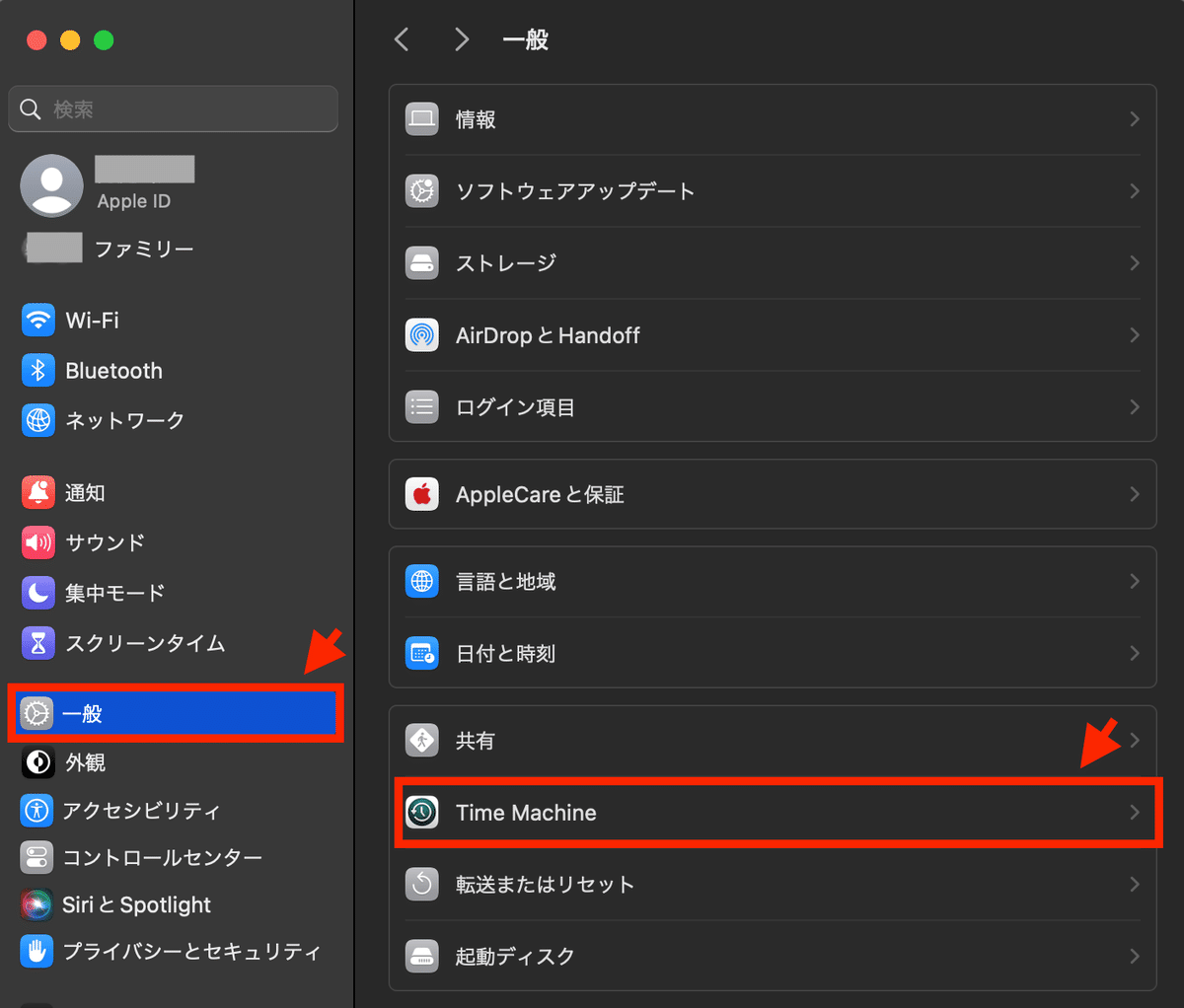Click chevron on ログイン項目 row
Screen dimensions: 1184x1008
pos(1135,407)
